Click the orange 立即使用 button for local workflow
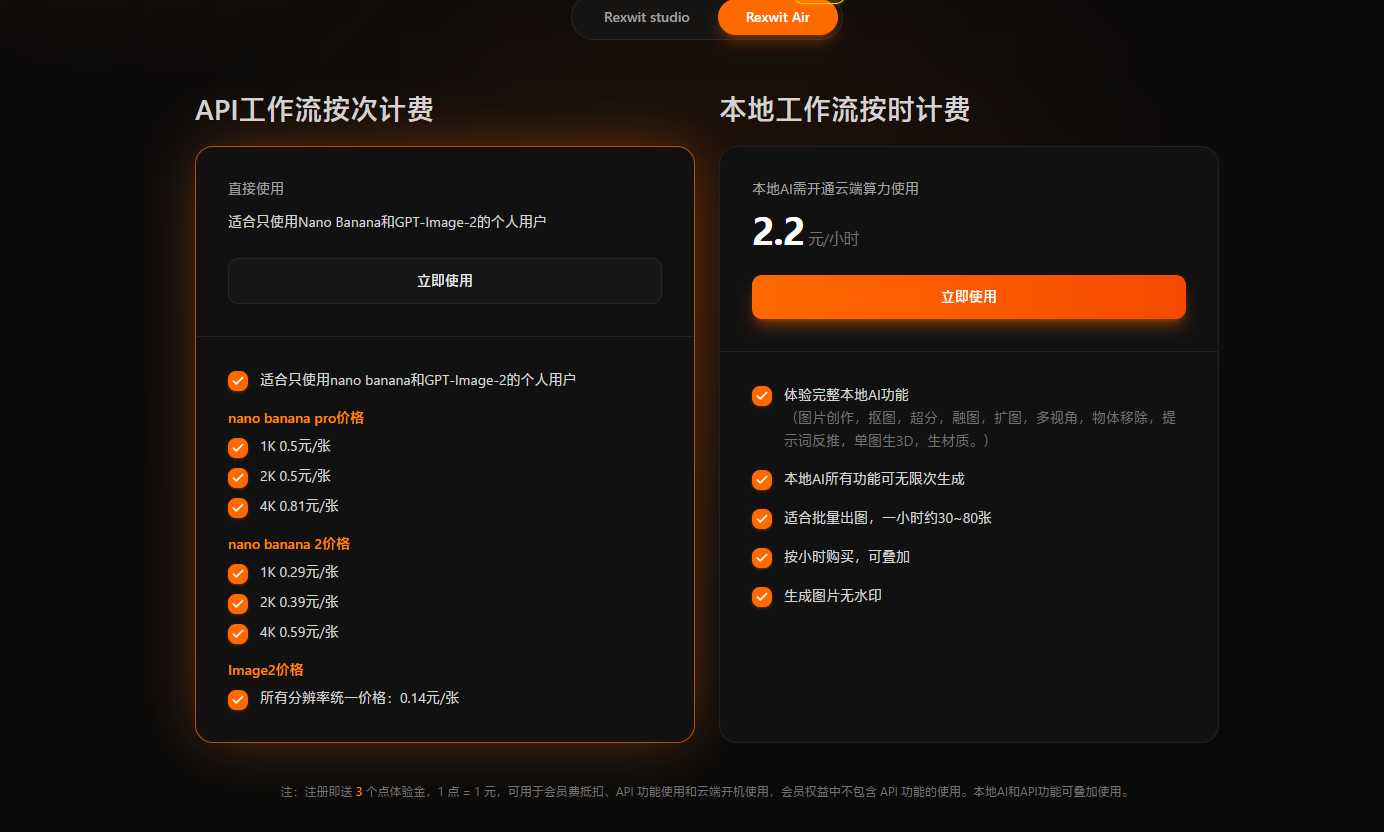 coord(969,297)
